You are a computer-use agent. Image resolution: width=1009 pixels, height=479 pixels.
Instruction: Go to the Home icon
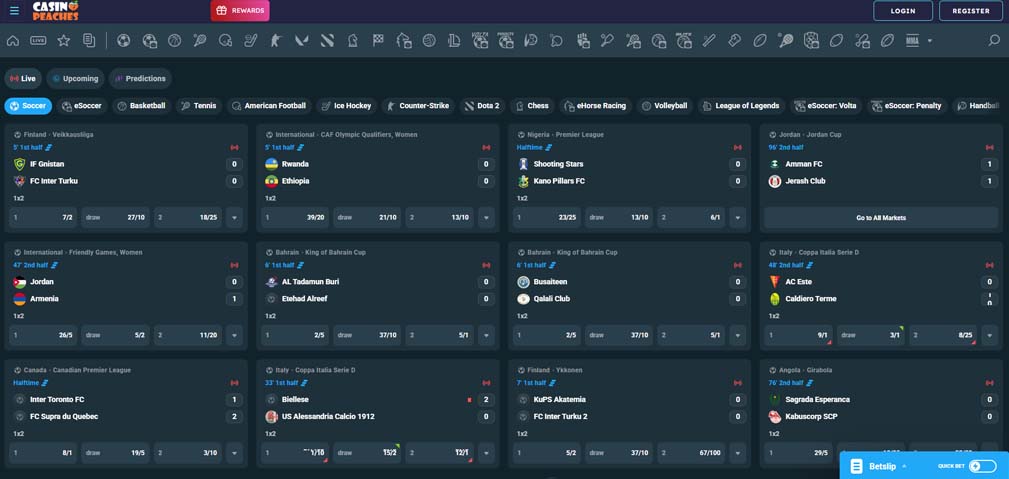pyautogui.click(x=13, y=41)
